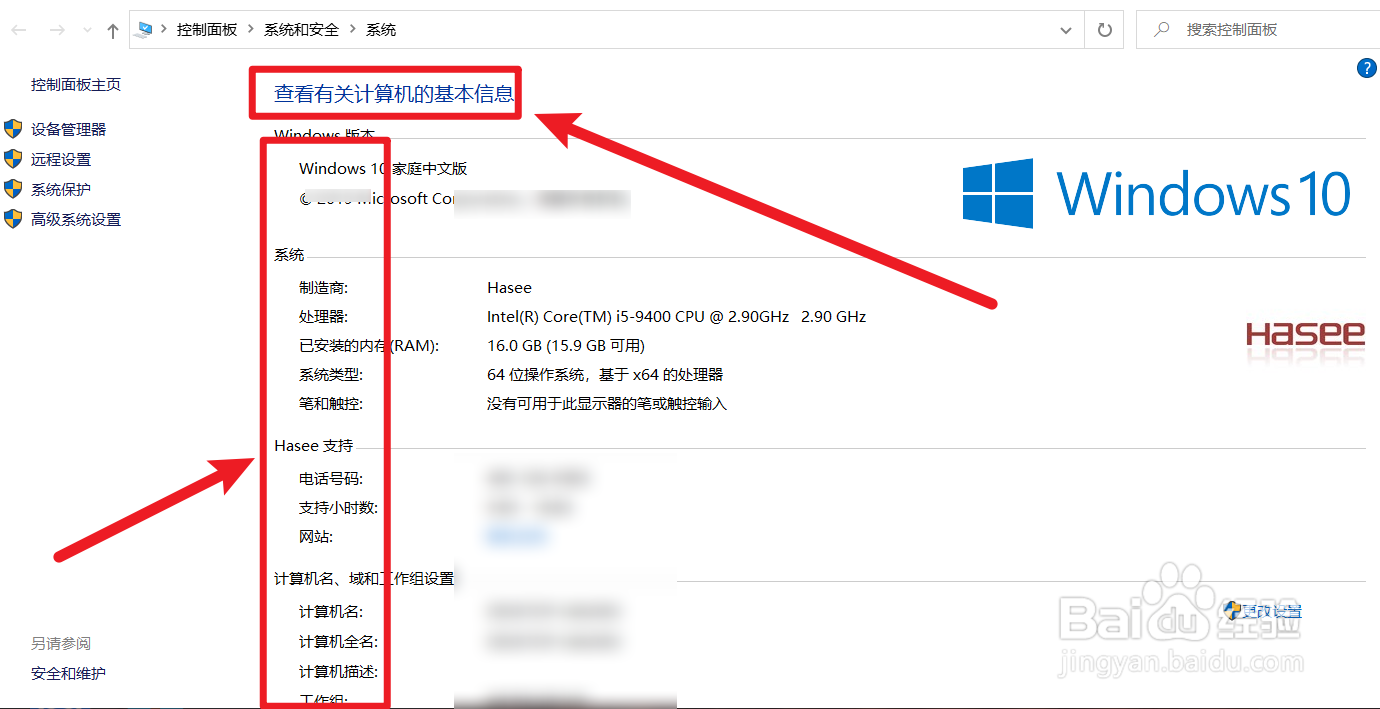The height and width of the screenshot is (709, 1380).
Task: Click the 计算机描述 label
Action: tap(339, 671)
